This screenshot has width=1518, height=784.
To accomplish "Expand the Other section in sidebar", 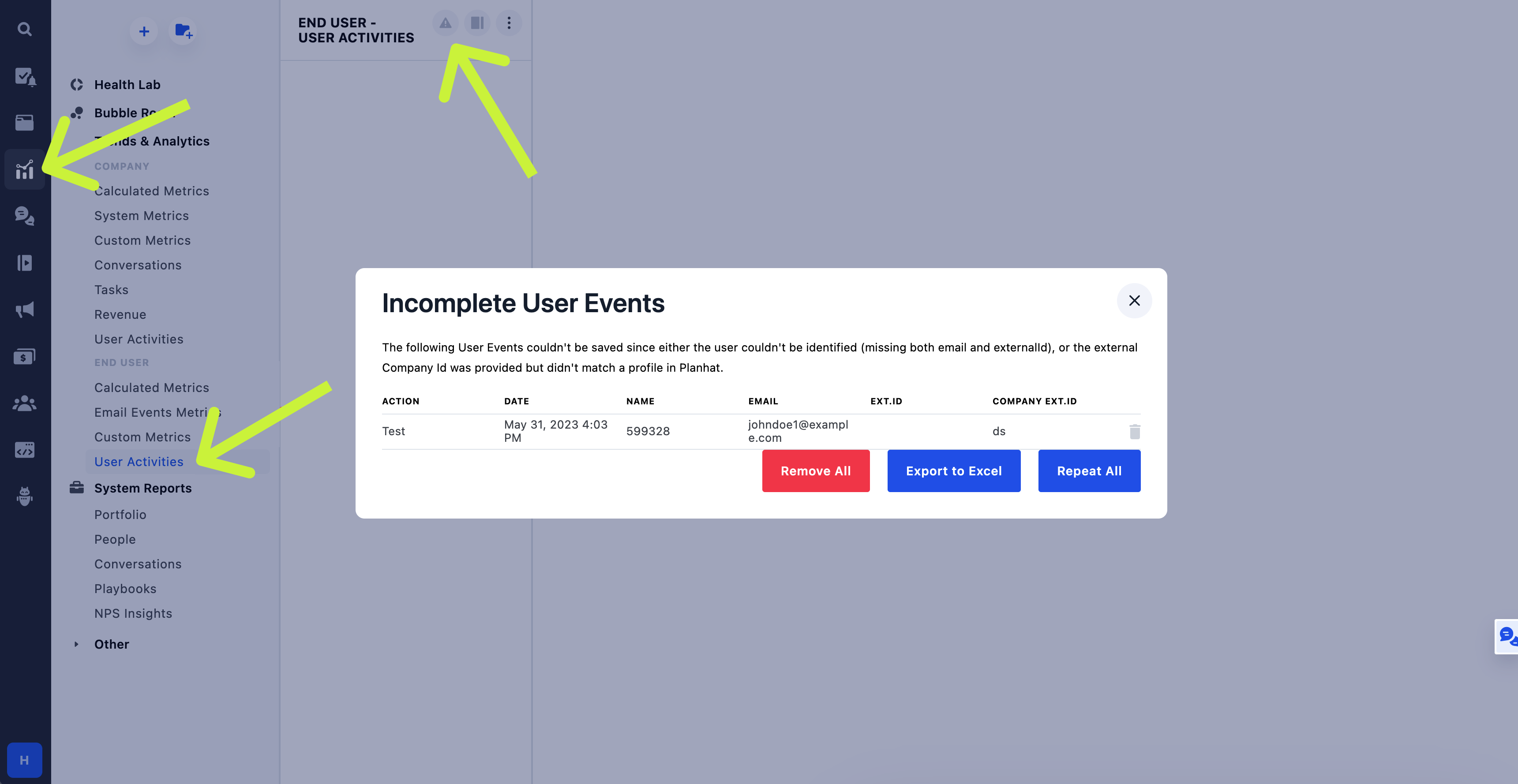I will click(76, 644).
